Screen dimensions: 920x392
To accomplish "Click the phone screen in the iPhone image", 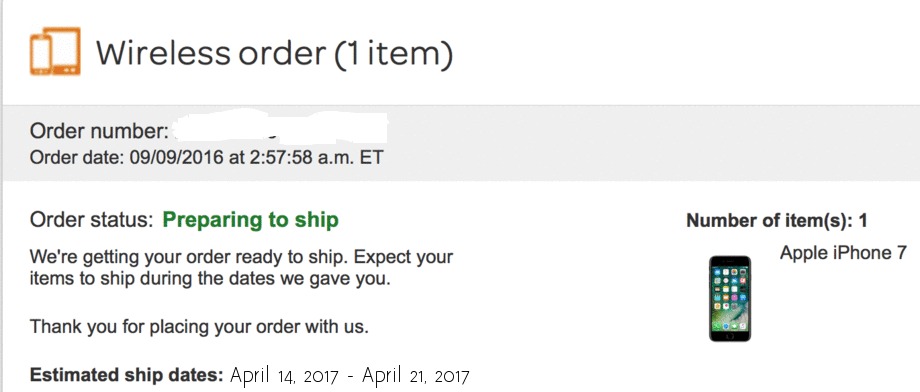I will tap(730, 298).
